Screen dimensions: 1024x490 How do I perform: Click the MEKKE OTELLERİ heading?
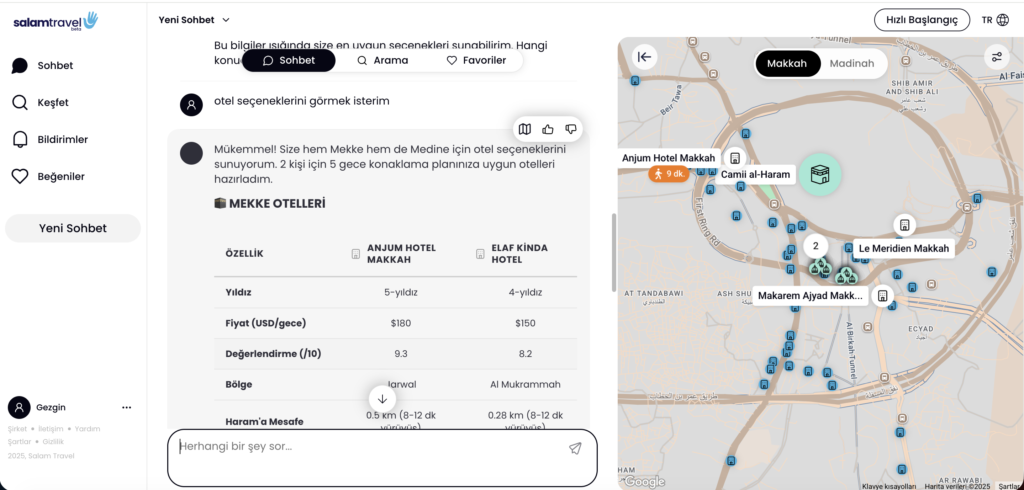coord(270,204)
